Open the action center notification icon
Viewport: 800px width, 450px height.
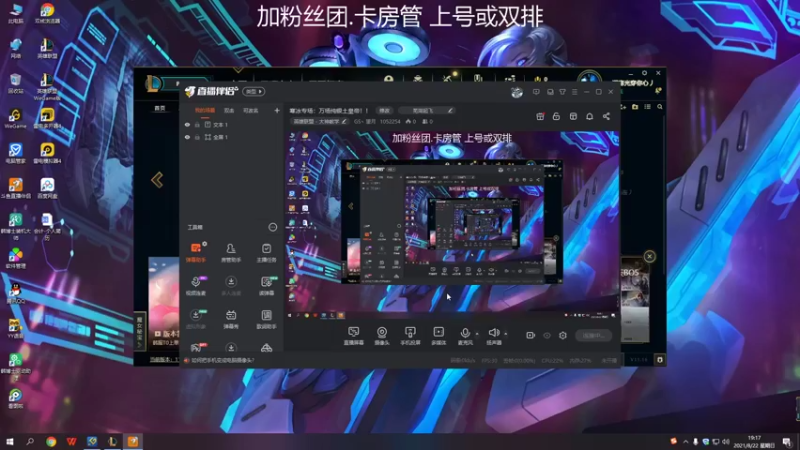pos(787,442)
